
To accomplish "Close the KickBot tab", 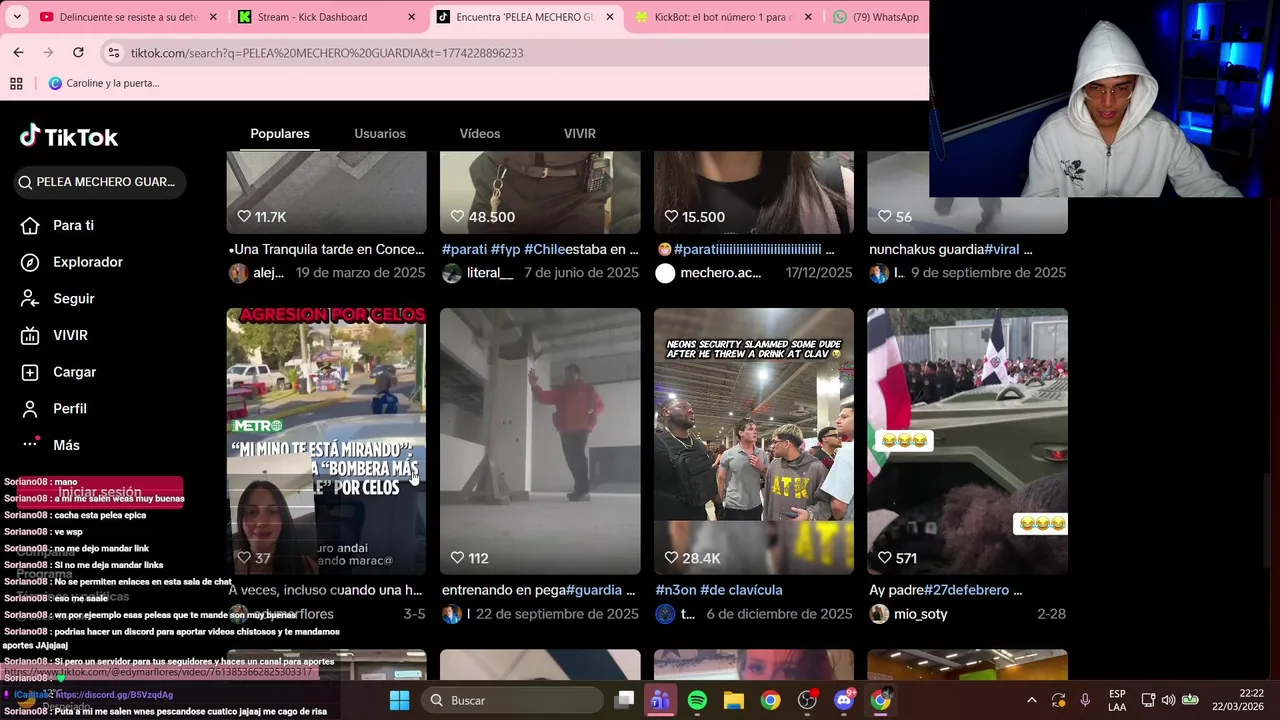I will [x=808, y=17].
